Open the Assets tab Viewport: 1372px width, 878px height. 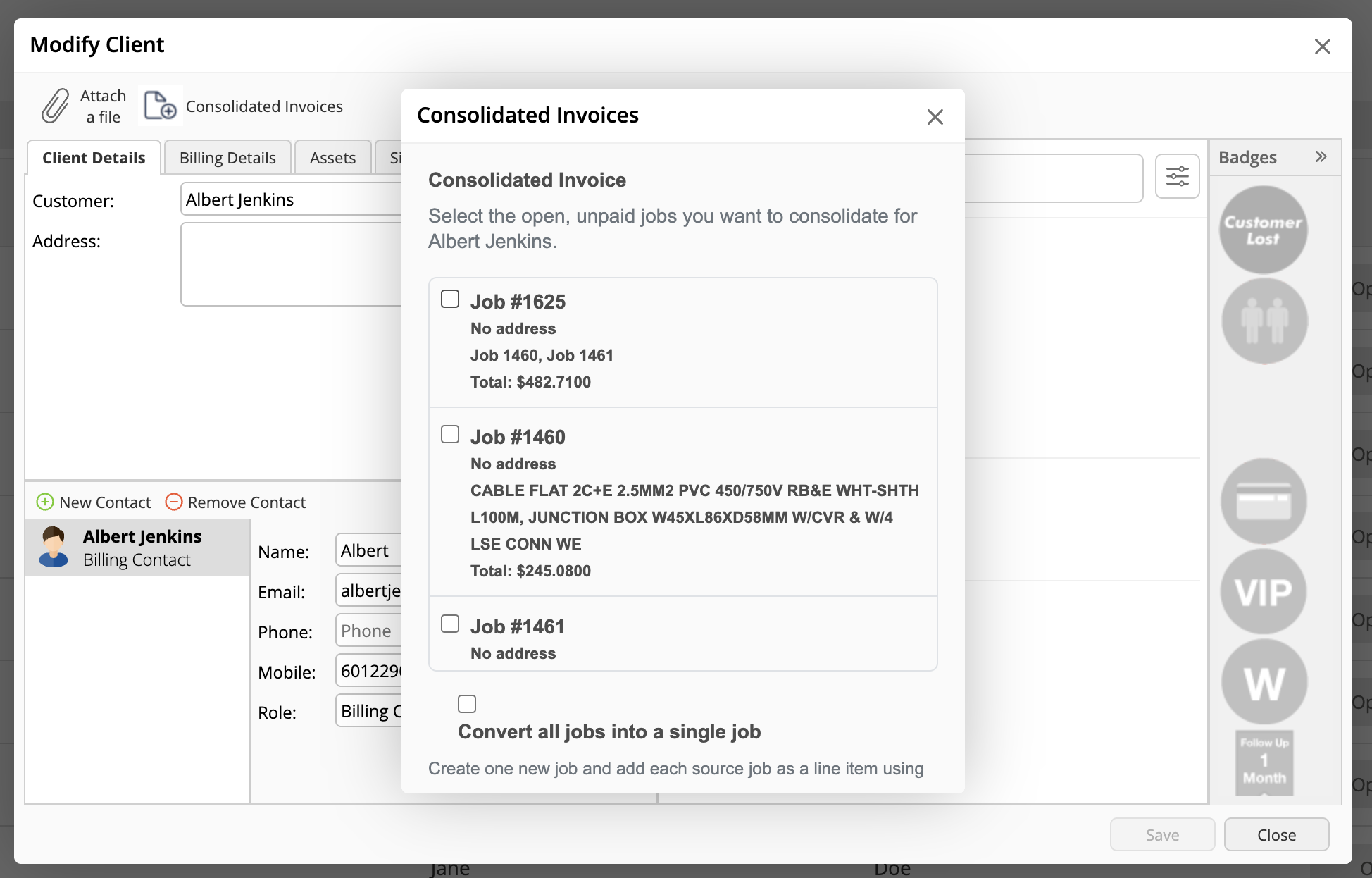(x=332, y=158)
